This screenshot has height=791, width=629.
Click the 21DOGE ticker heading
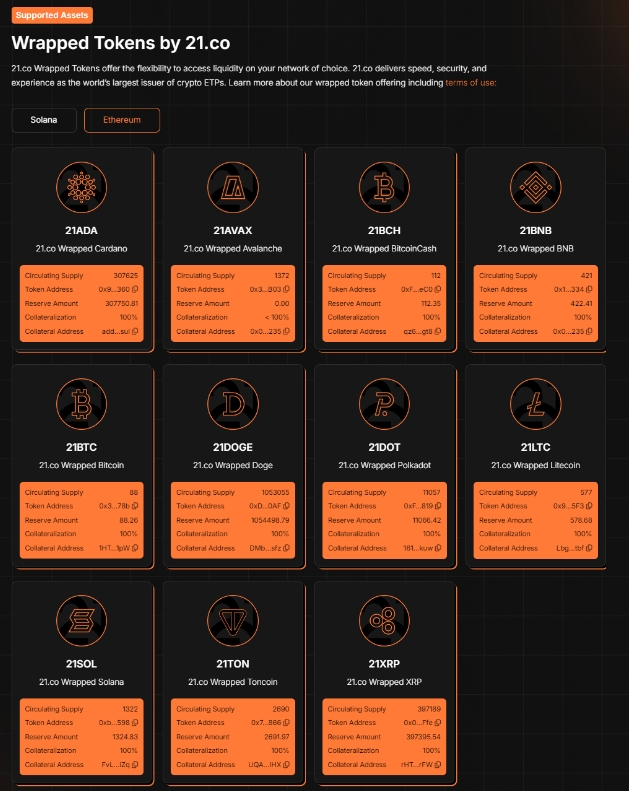tap(233, 447)
